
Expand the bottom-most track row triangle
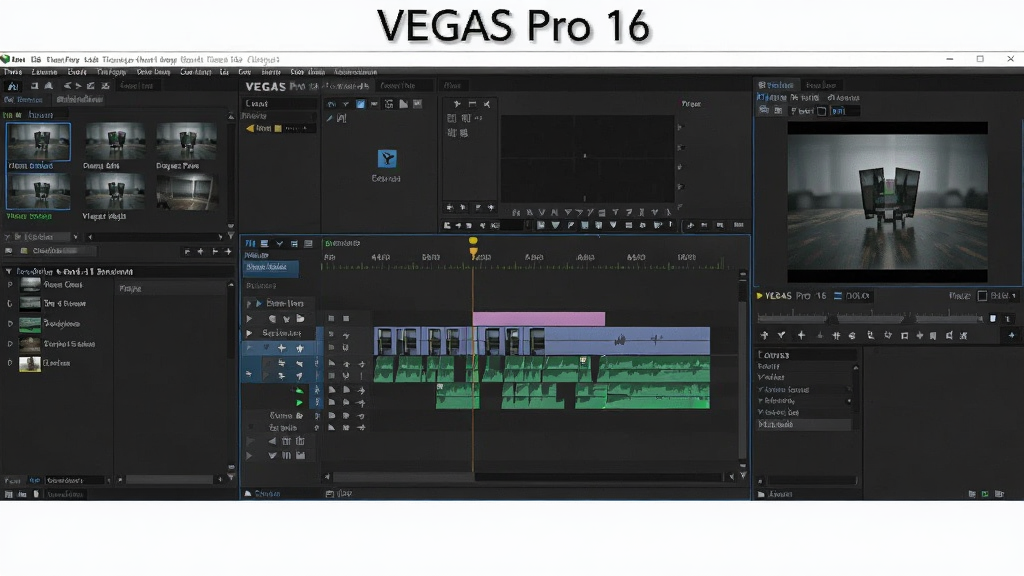[249, 456]
